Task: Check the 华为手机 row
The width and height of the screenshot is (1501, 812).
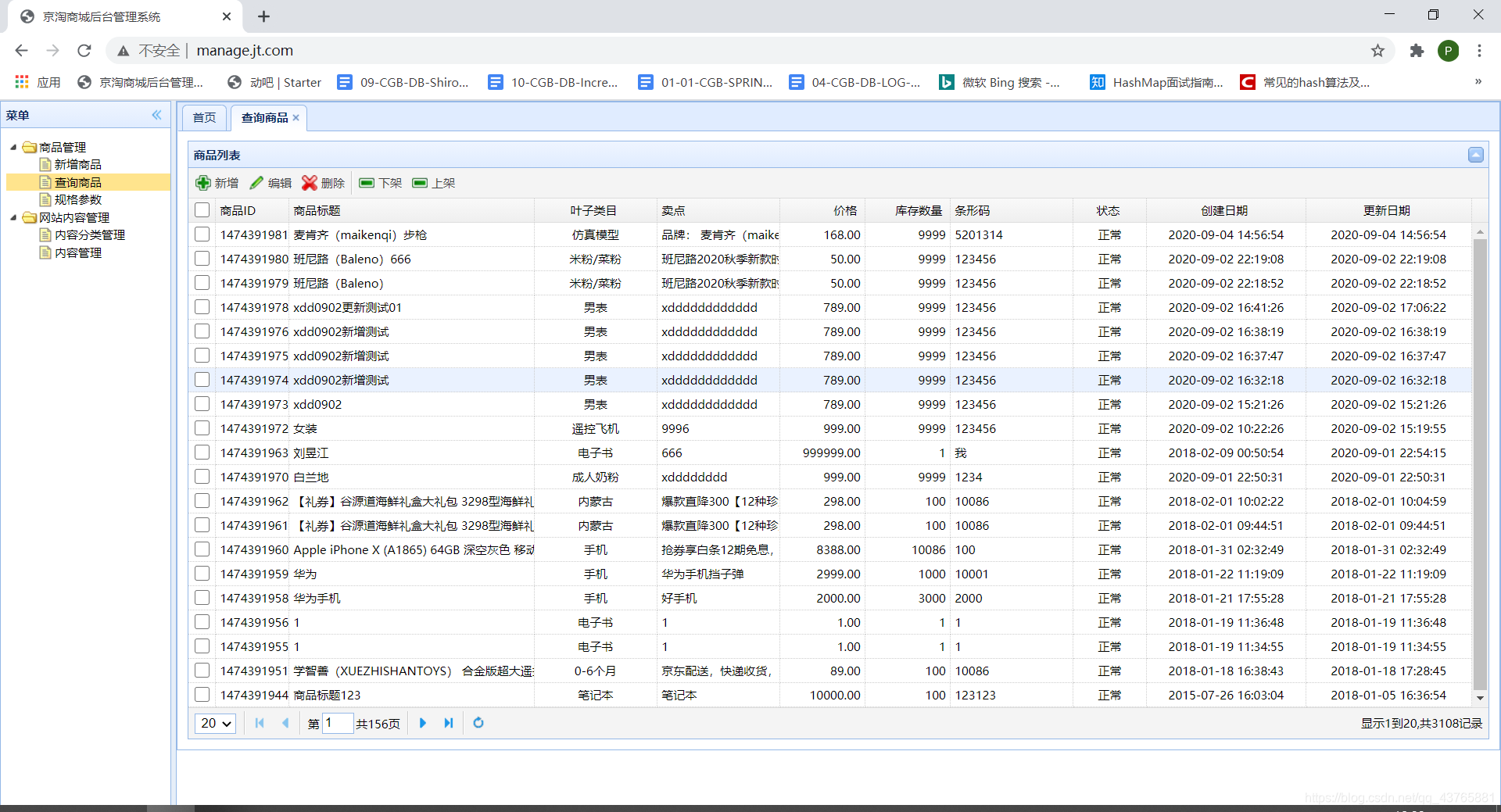Action: click(x=202, y=598)
